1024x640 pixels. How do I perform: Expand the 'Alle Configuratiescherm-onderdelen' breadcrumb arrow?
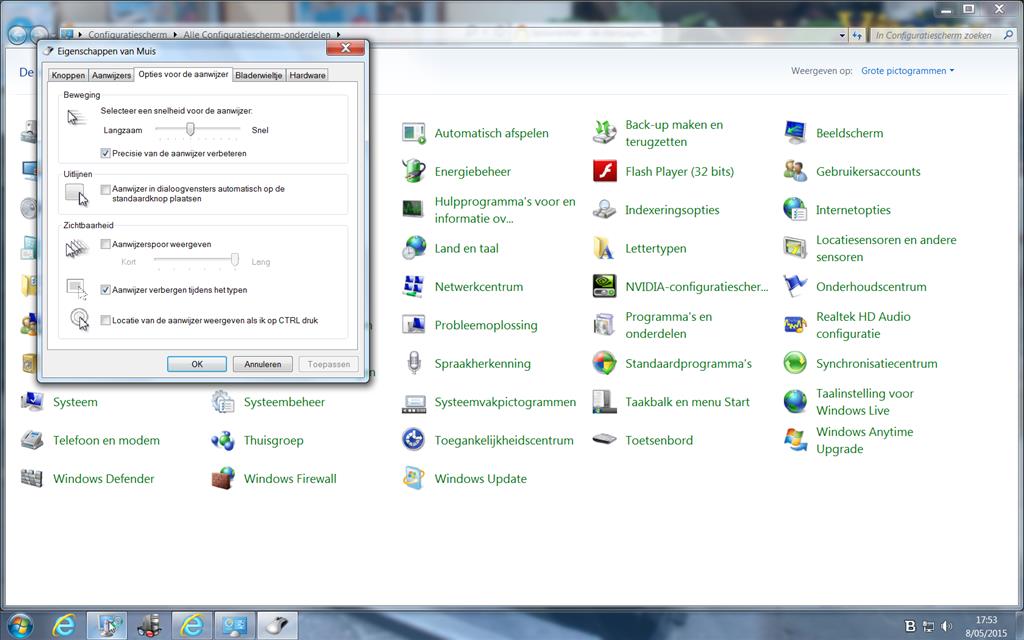coord(339,35)
